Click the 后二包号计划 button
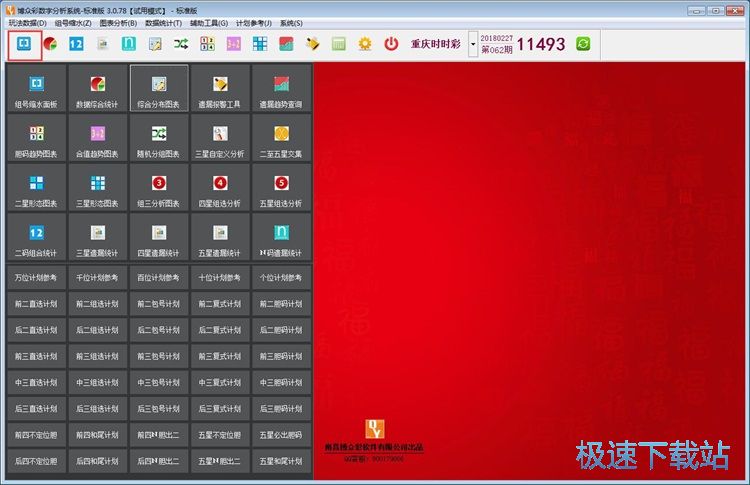 coord(159,330)
